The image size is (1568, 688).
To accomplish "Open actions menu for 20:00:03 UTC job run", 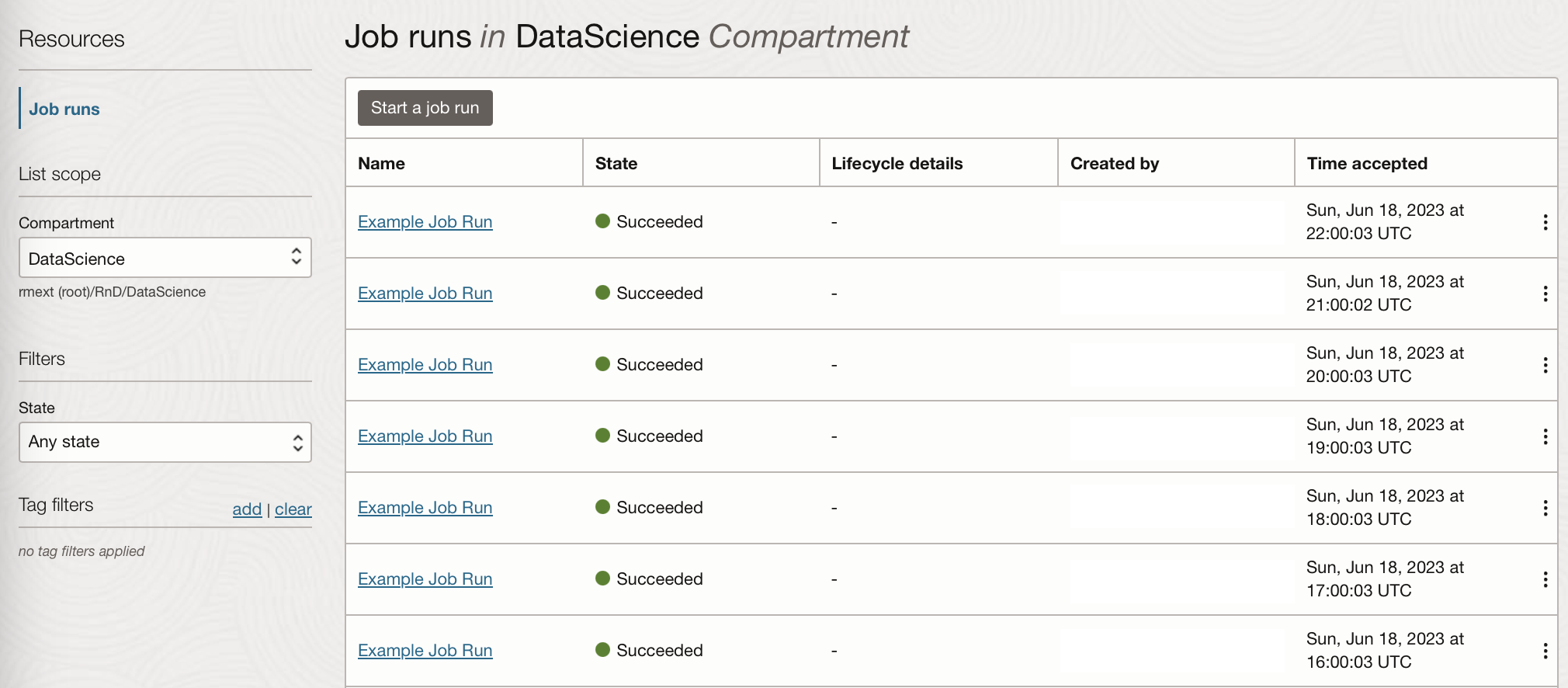I will click(x=1545, y=365).
